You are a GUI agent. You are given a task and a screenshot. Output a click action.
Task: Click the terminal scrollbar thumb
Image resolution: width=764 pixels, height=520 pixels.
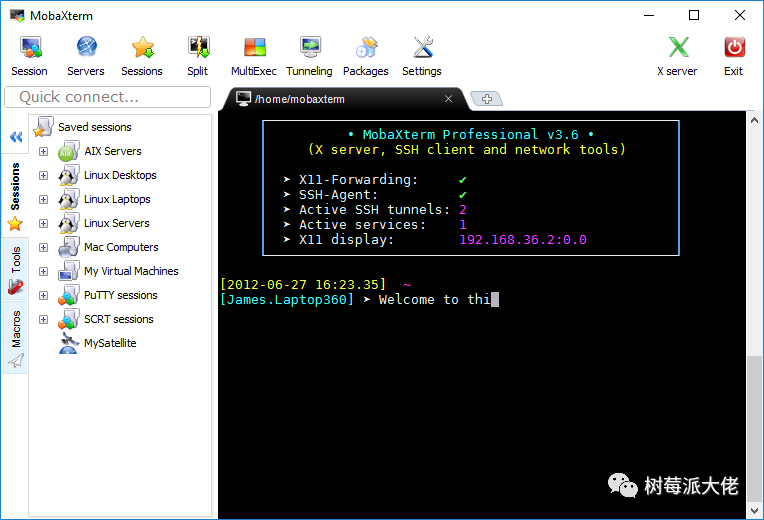tap(754, 429)
